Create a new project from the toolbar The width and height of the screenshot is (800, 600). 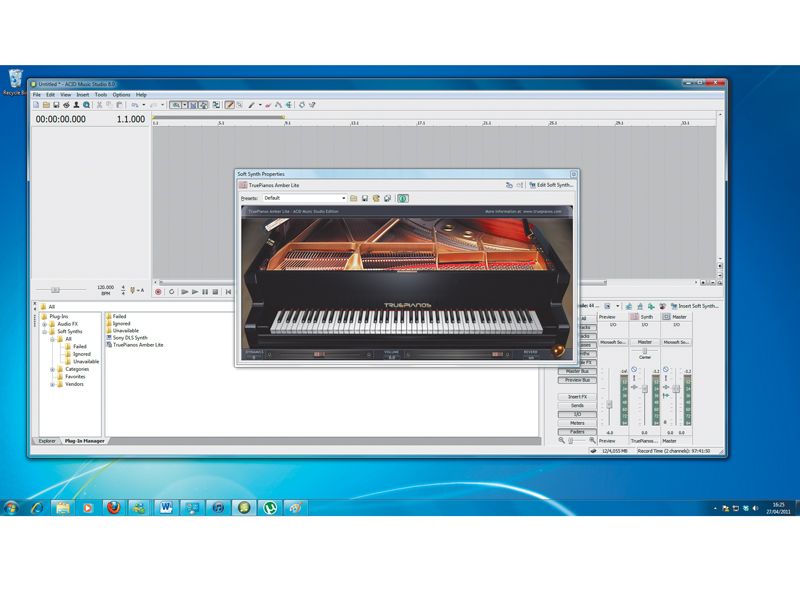point(36,105)
